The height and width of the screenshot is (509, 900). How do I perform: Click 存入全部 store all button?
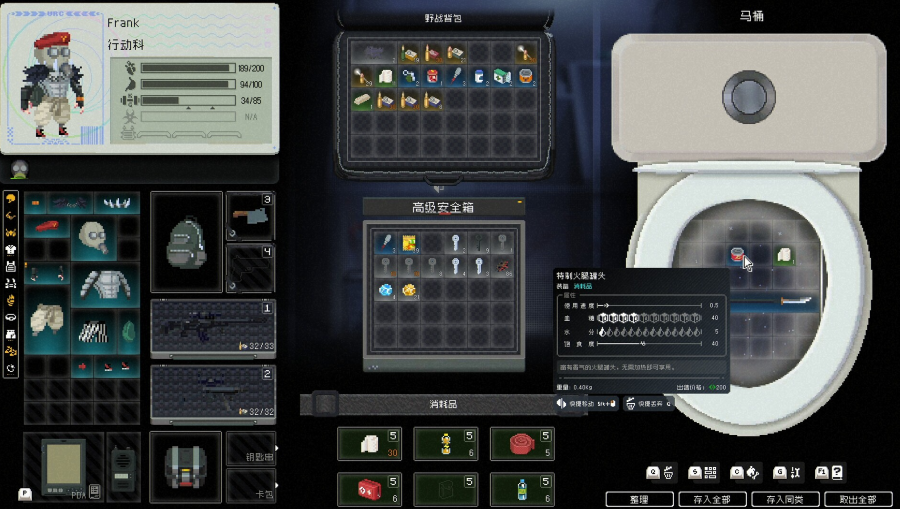point(712,499)
